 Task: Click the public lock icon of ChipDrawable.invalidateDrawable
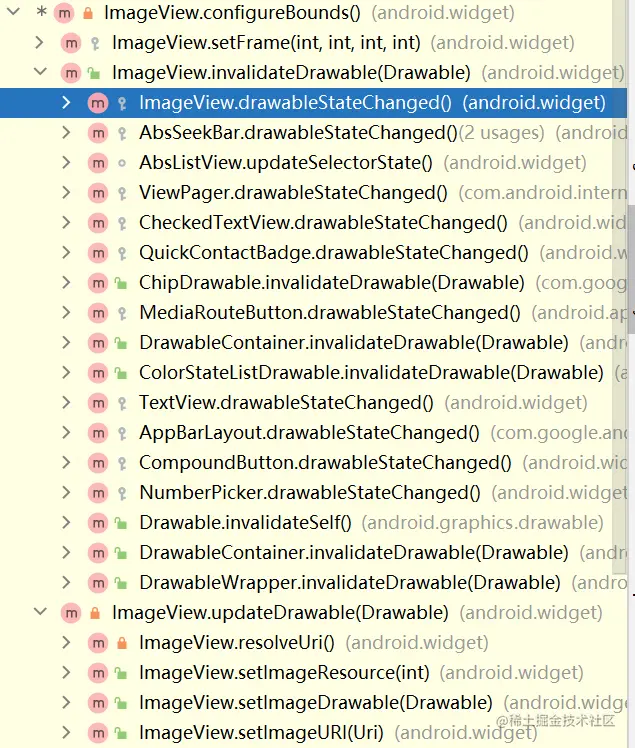click(121, 284)
